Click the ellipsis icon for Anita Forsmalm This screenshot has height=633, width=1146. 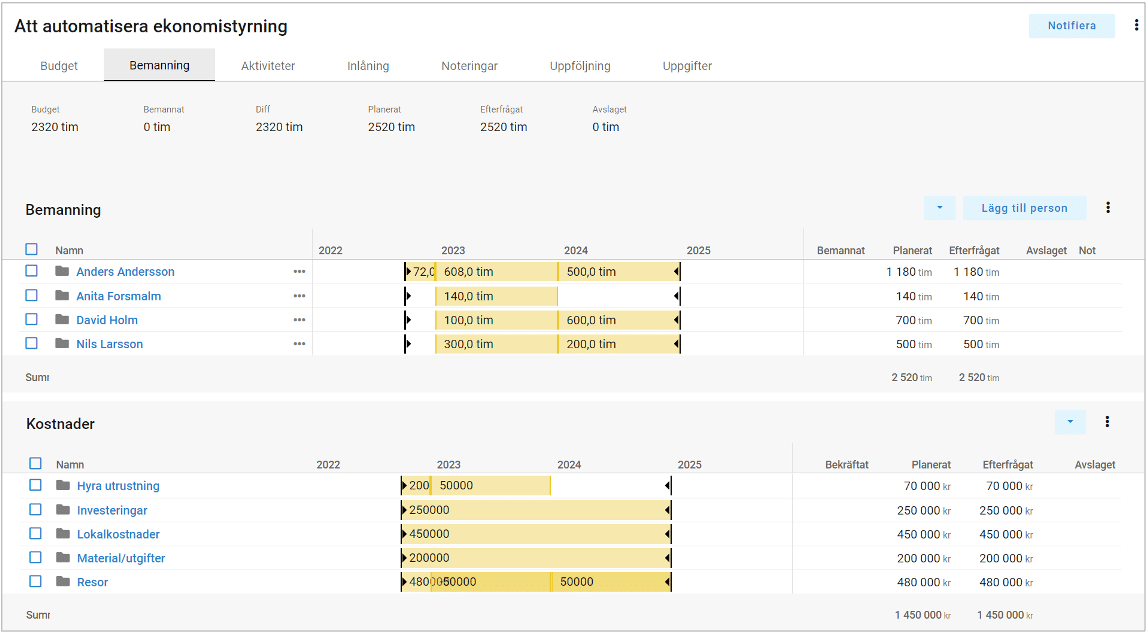click(x=299, y=296)
